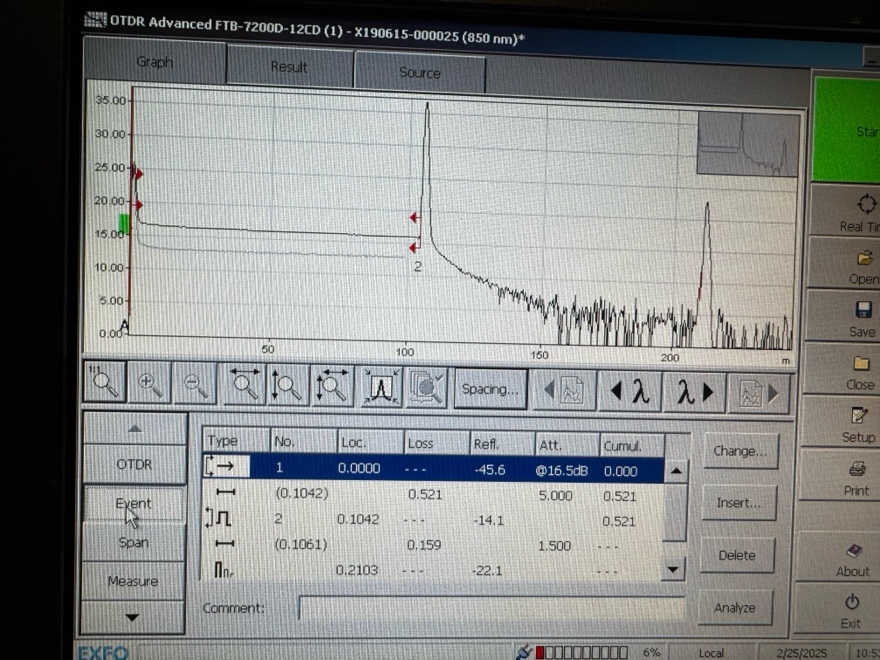880x660 pixels.
Task: Click the Type column header
Action: click(236, 441)
